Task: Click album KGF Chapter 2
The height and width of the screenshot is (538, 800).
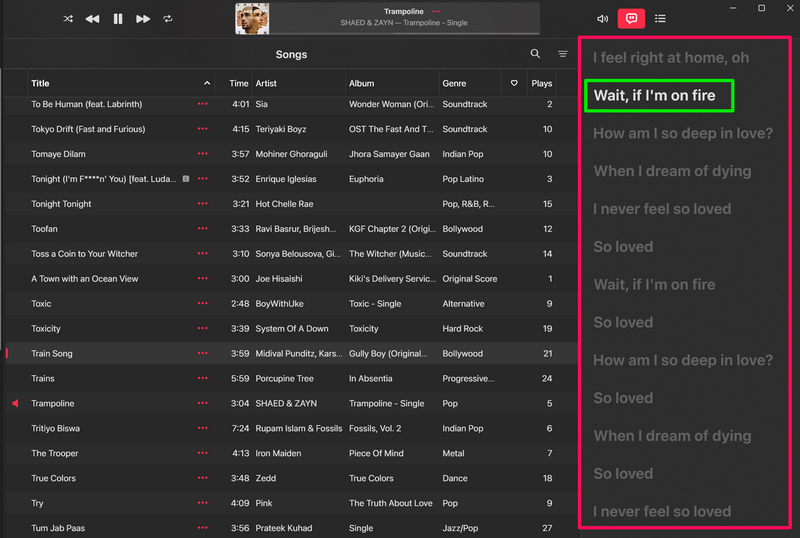Action: pos(392,229)
